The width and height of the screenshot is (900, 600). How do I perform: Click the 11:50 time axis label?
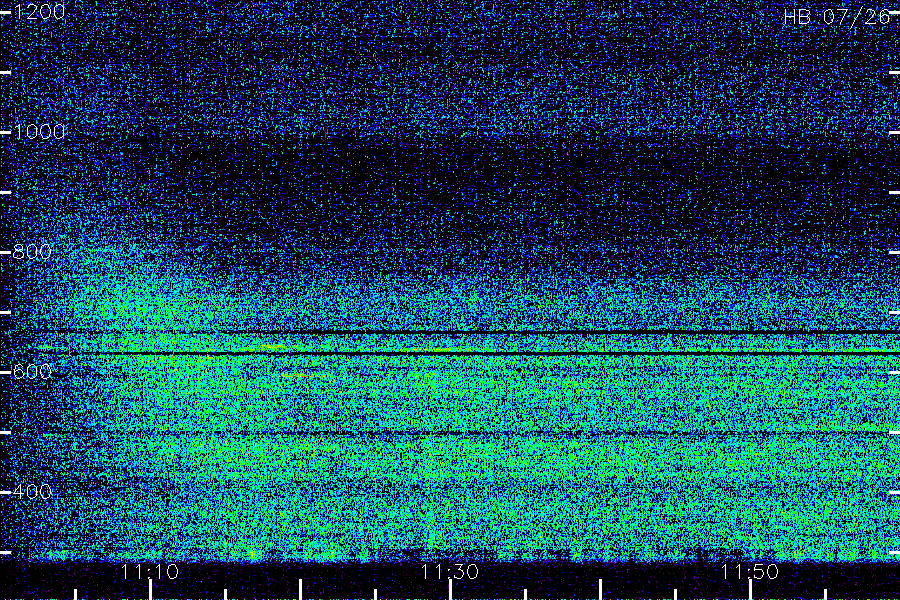pyautogui.click(x=750, y=572)
